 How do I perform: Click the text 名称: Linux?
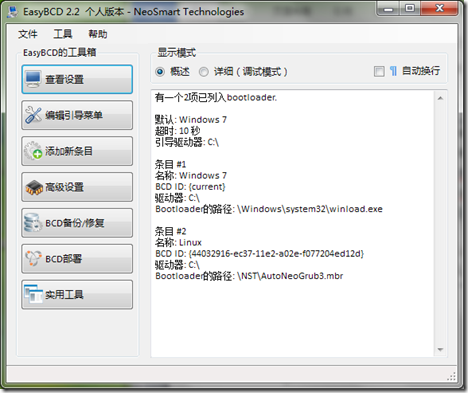click(178, 242)
